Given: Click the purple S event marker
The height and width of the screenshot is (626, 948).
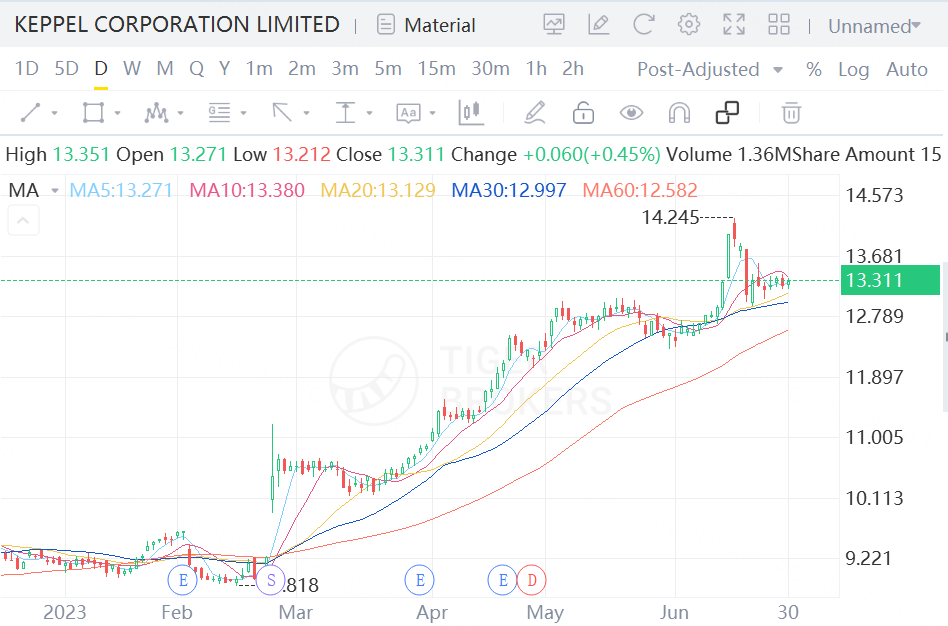Looking at the screenshot, I should coord(271,581).
